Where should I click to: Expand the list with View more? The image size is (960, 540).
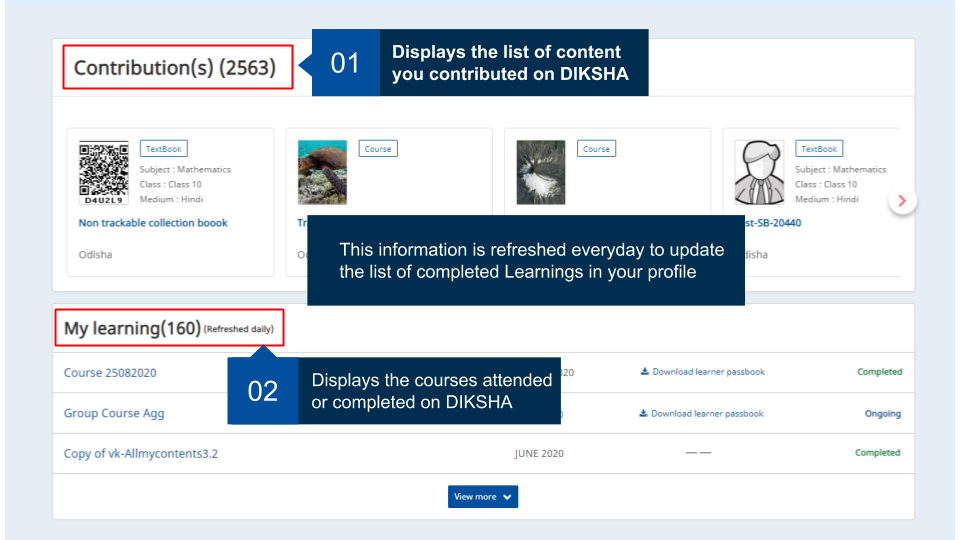click(483, 497)
